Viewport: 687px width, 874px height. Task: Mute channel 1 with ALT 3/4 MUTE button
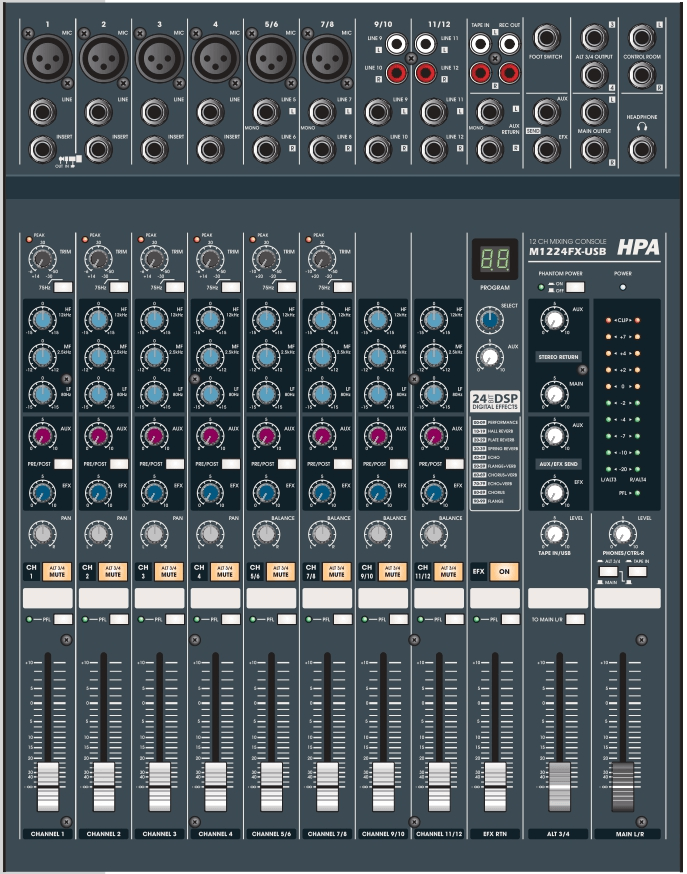[58, 572]
